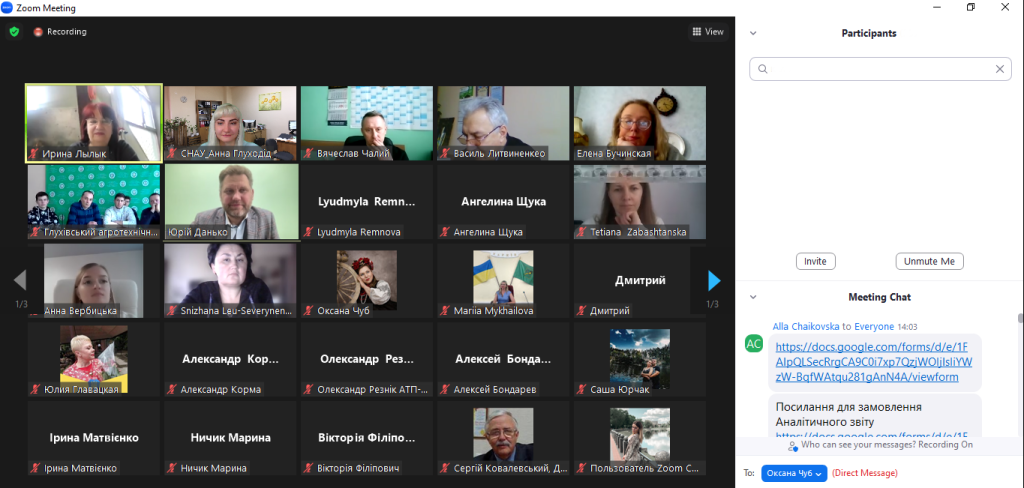Screen dimensions: 1024x488
Task: Open the View layout grid icon
Action: (697, 31)
